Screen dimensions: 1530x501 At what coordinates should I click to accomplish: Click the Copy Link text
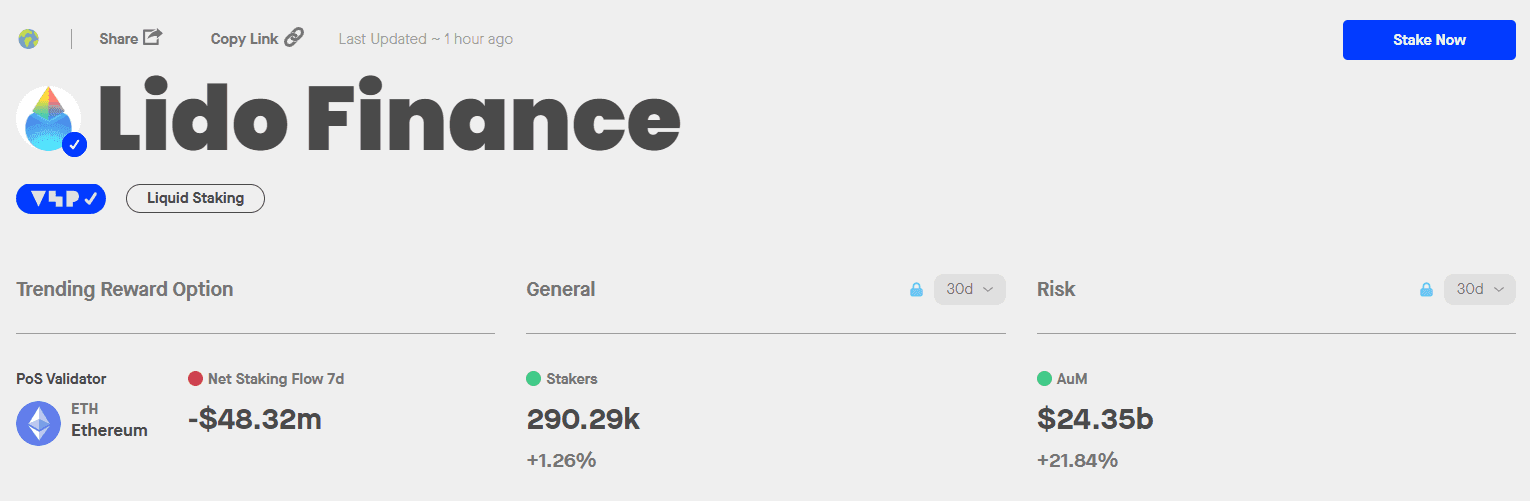point(244,39)
